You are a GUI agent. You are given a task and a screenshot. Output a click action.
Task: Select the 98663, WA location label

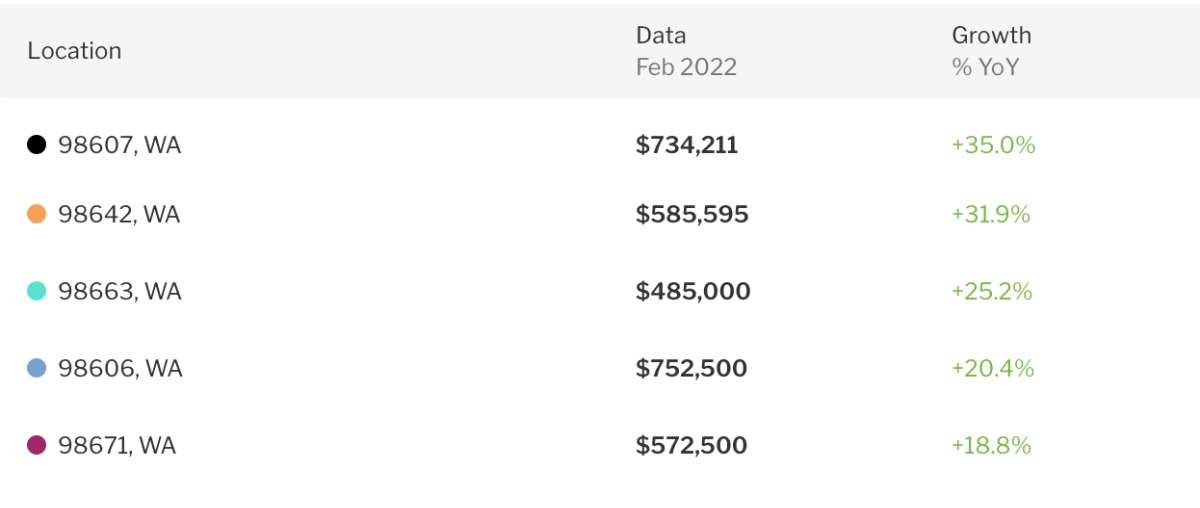click(x=119, y=291)
